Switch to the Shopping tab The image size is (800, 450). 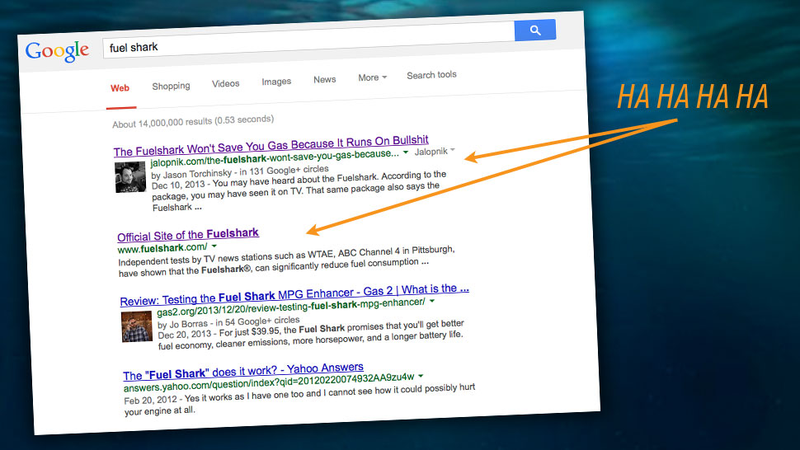tap(171, 86)
